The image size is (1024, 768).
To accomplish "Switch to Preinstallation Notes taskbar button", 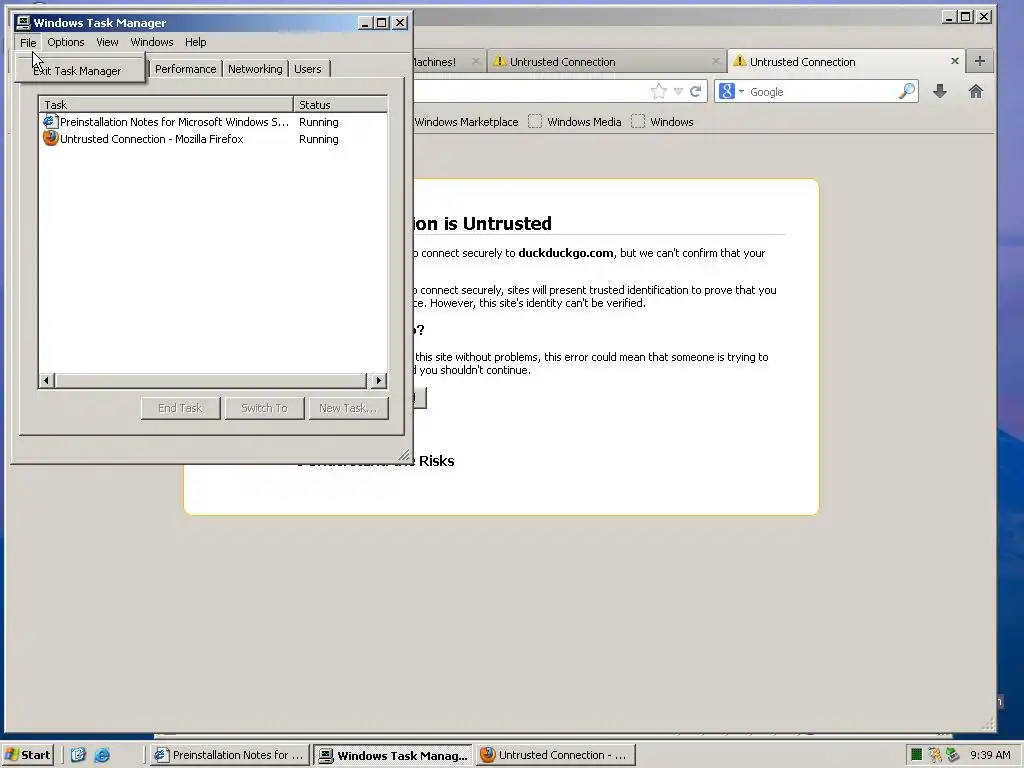I will click(229, 755).
